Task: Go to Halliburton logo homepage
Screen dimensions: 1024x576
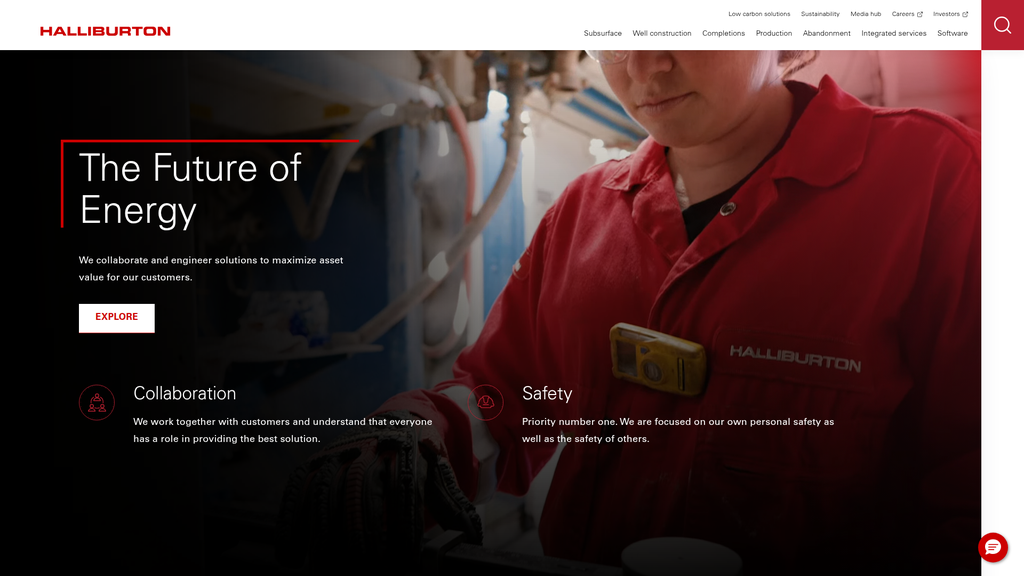Action: [105, 31]
